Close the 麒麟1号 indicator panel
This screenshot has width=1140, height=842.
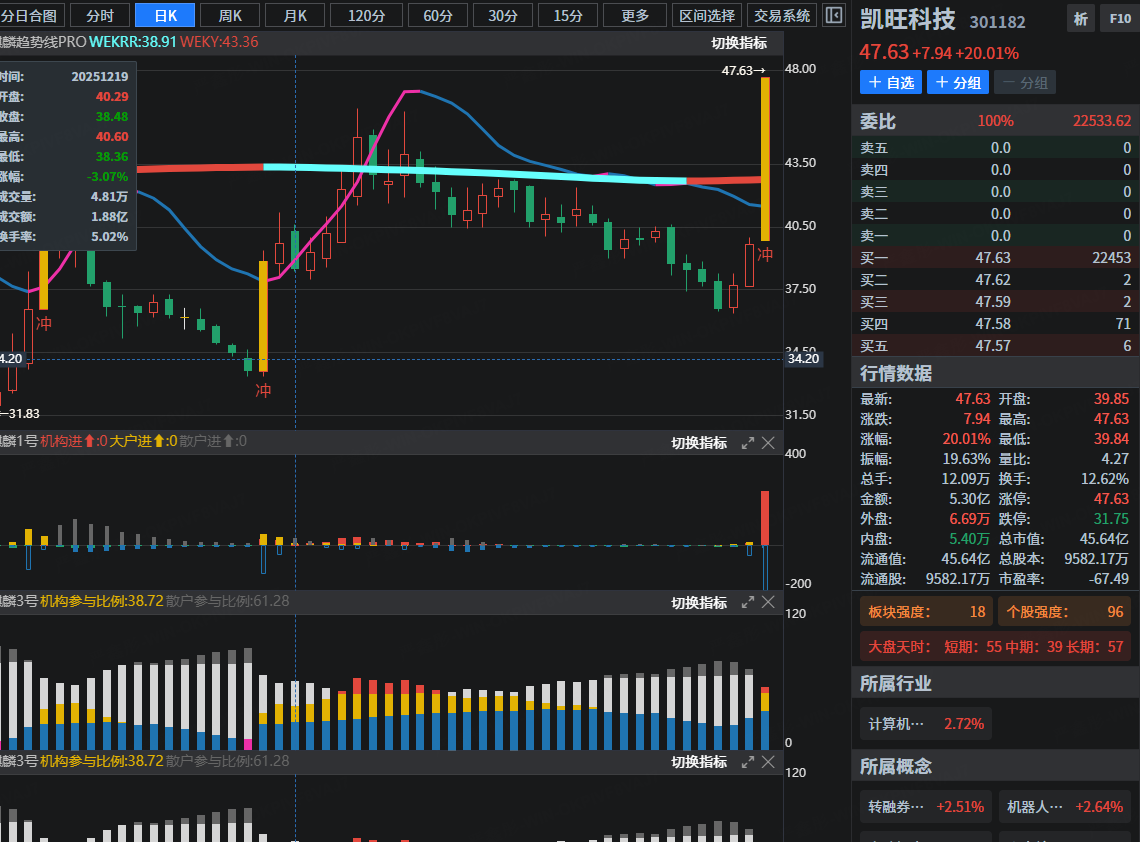(x=768, y=442)
